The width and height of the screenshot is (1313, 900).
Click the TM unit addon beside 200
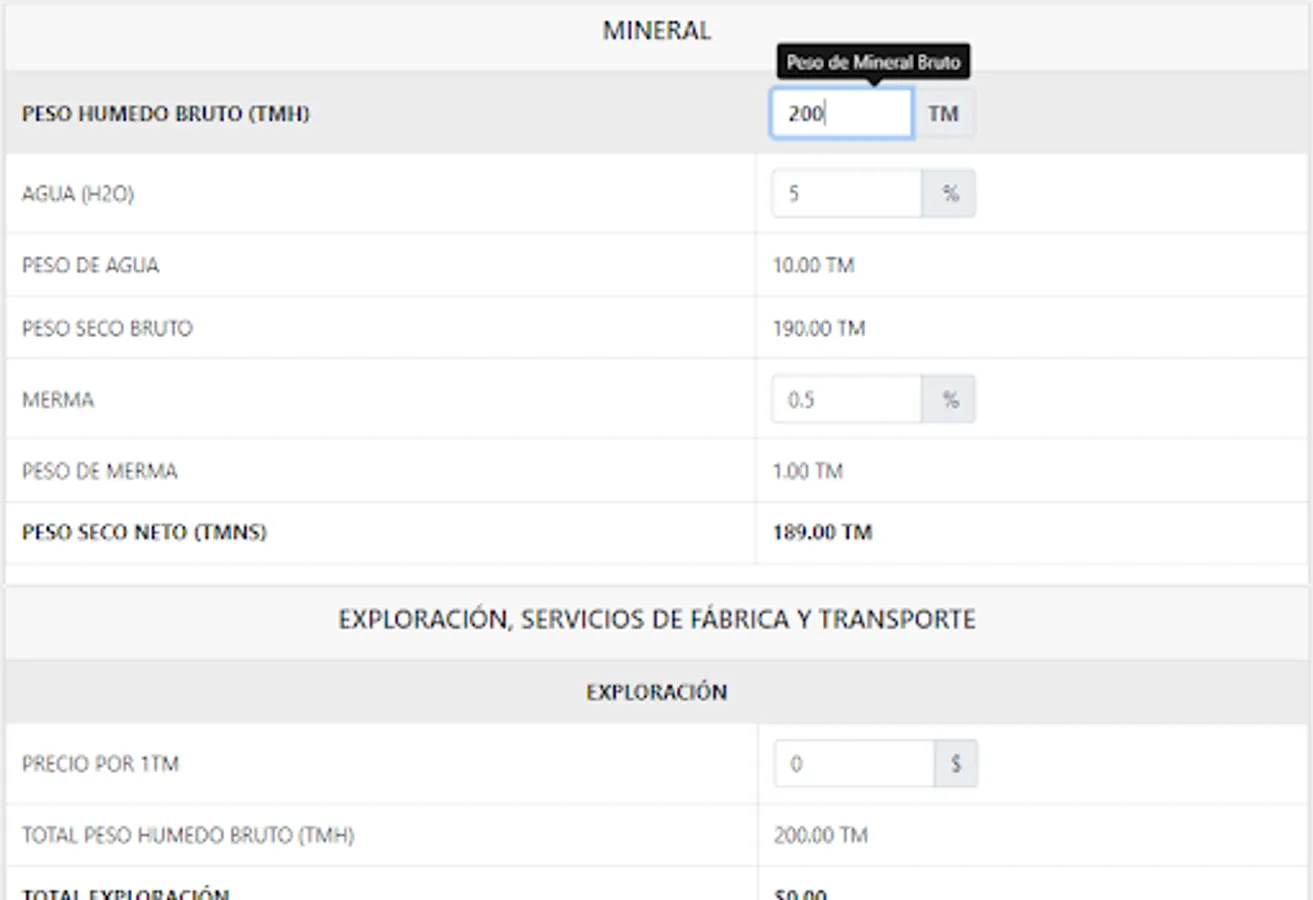pyautogui.click(x=943, y=114)
